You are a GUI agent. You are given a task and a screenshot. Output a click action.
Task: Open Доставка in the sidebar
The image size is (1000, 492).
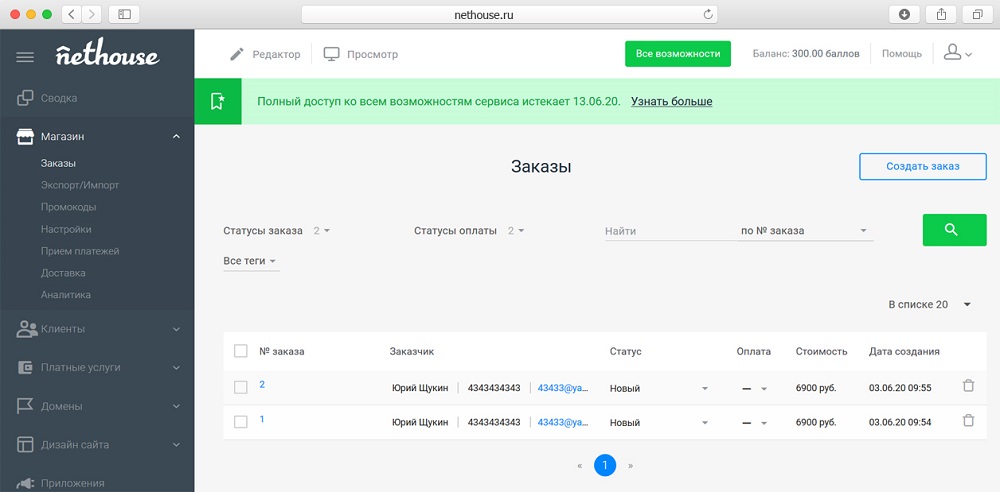63,273
